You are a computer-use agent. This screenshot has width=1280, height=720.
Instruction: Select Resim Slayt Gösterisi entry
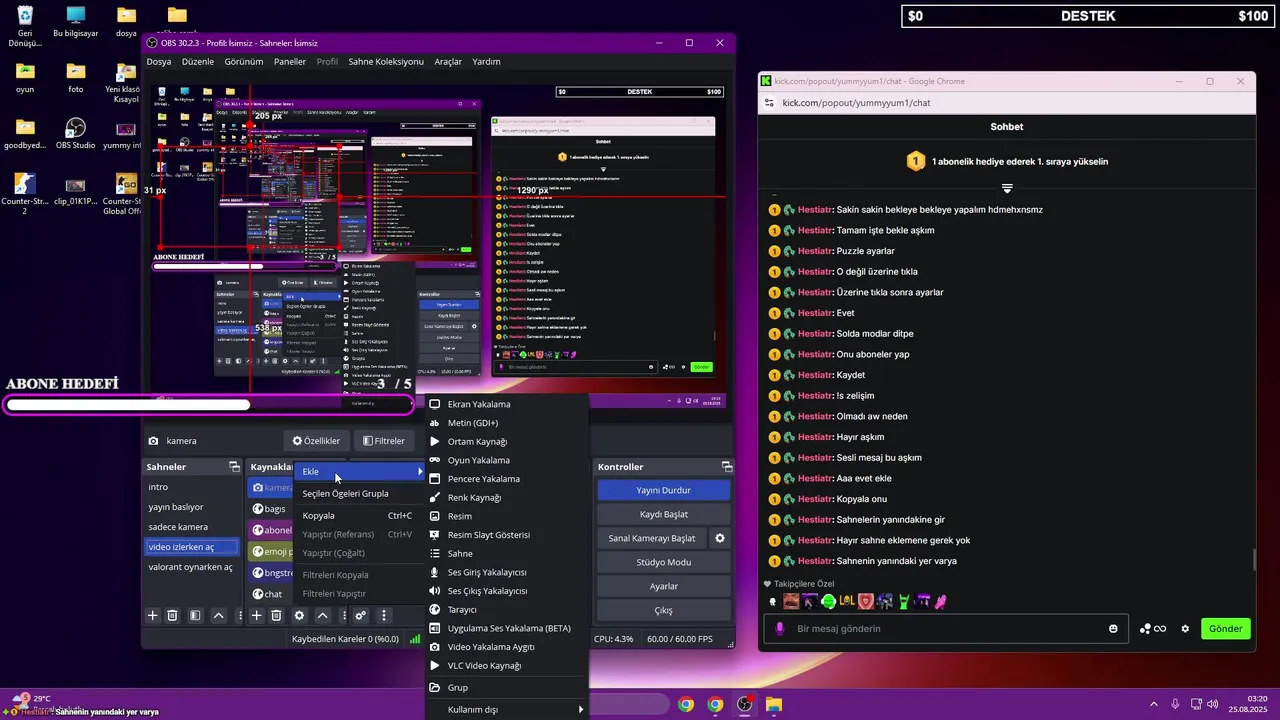coord(507,535)
